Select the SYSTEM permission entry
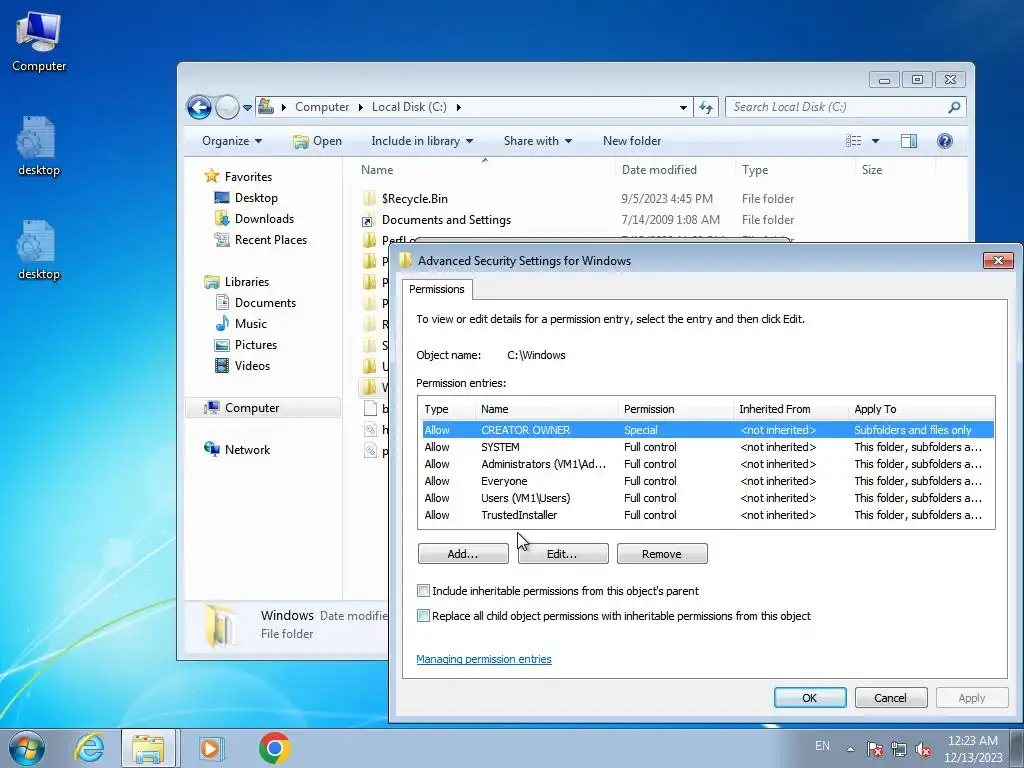Viewport: 1024px width, 768px height. click(x=708, y=447)
